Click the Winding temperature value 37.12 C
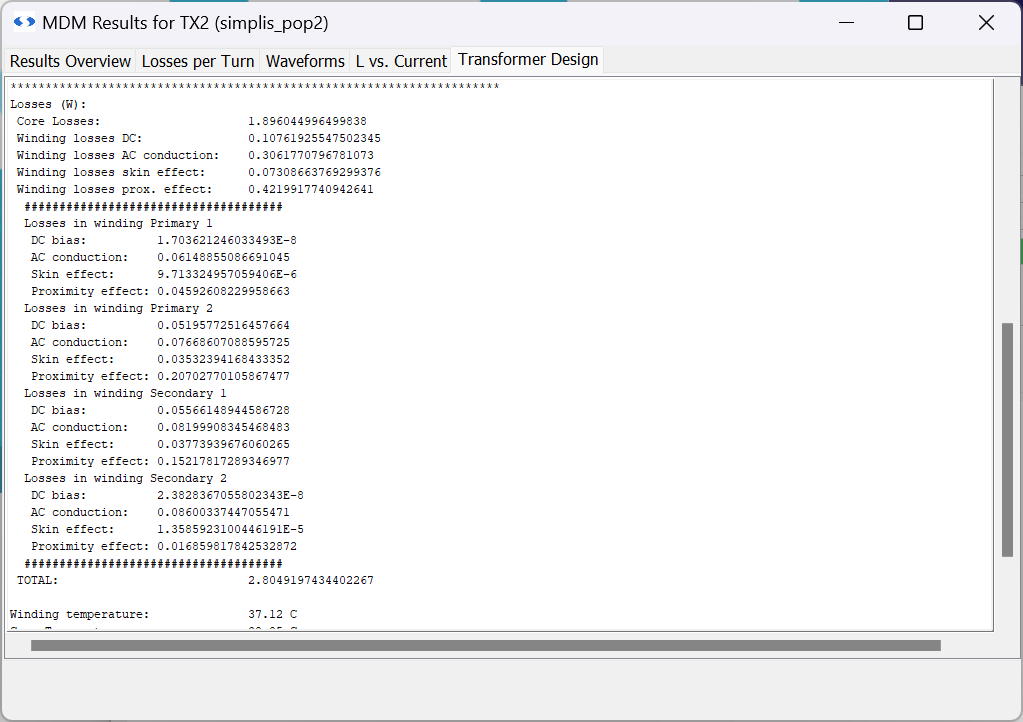Image resolution: width=1023 pixels, height=722 pixels. [272, 614]
